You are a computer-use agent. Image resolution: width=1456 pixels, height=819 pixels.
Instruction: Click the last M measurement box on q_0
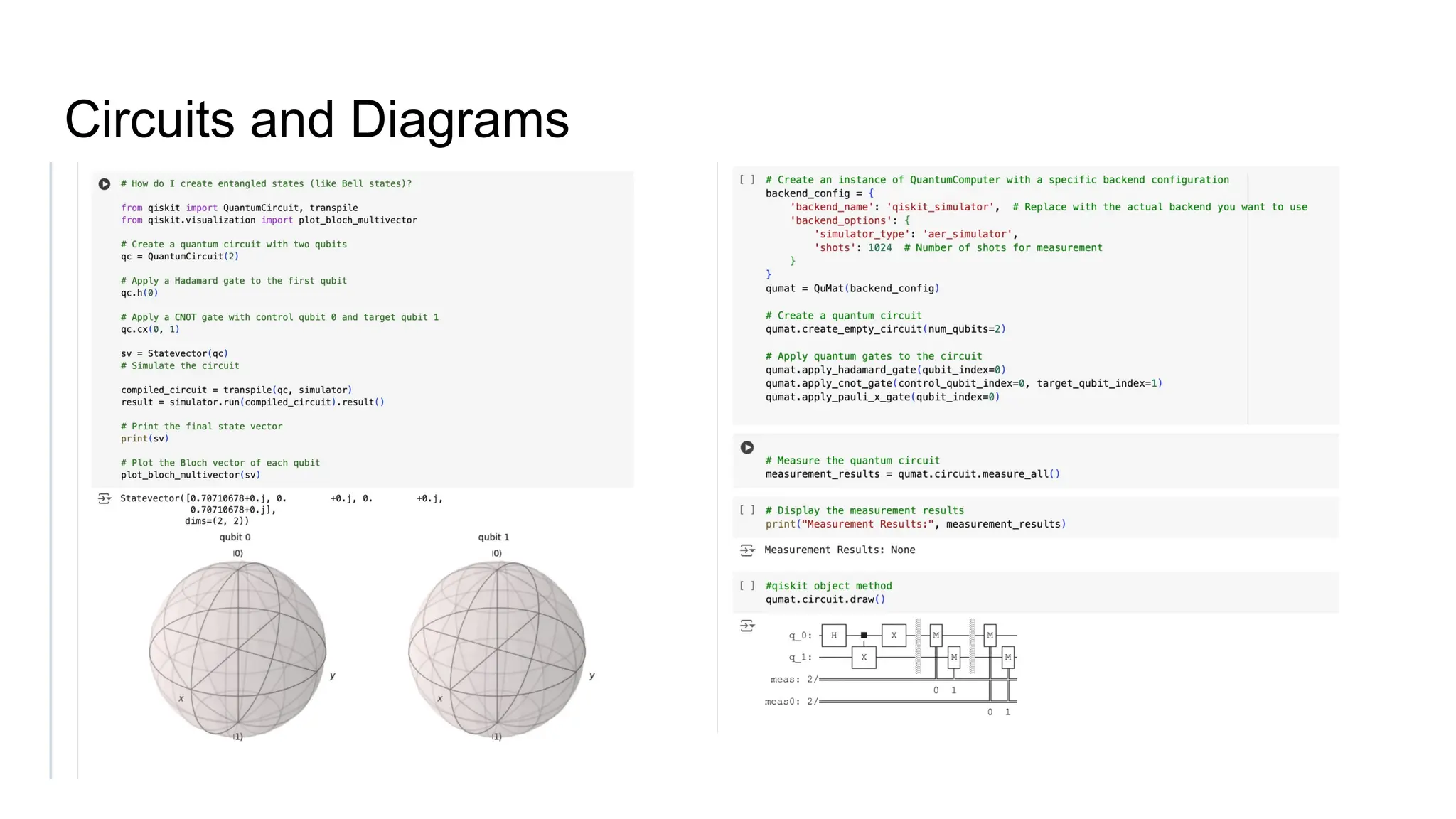tap(990, 636)
